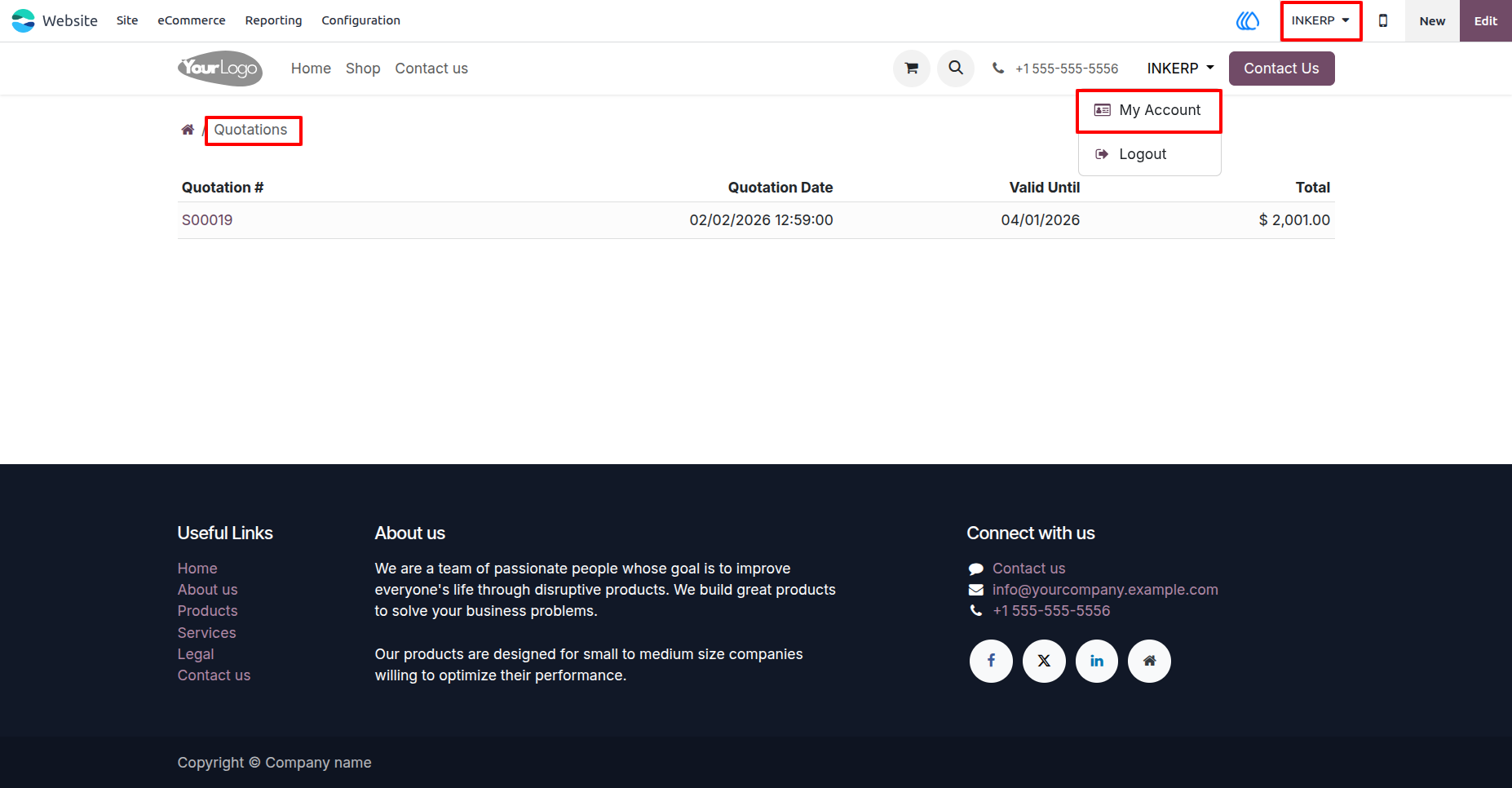Click the home breadcrumb icon

tap(188, 130)
